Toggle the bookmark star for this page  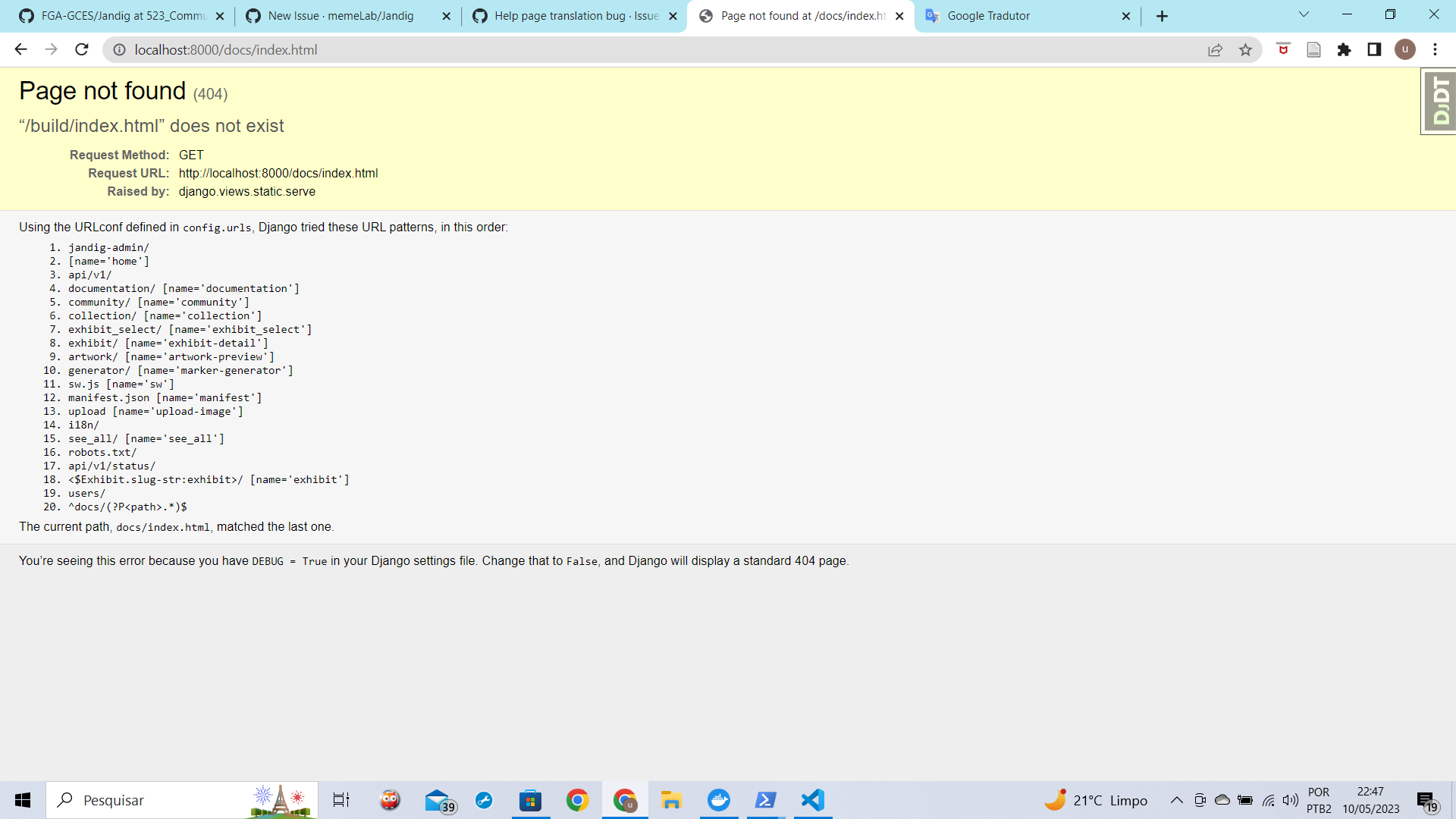1245,49
